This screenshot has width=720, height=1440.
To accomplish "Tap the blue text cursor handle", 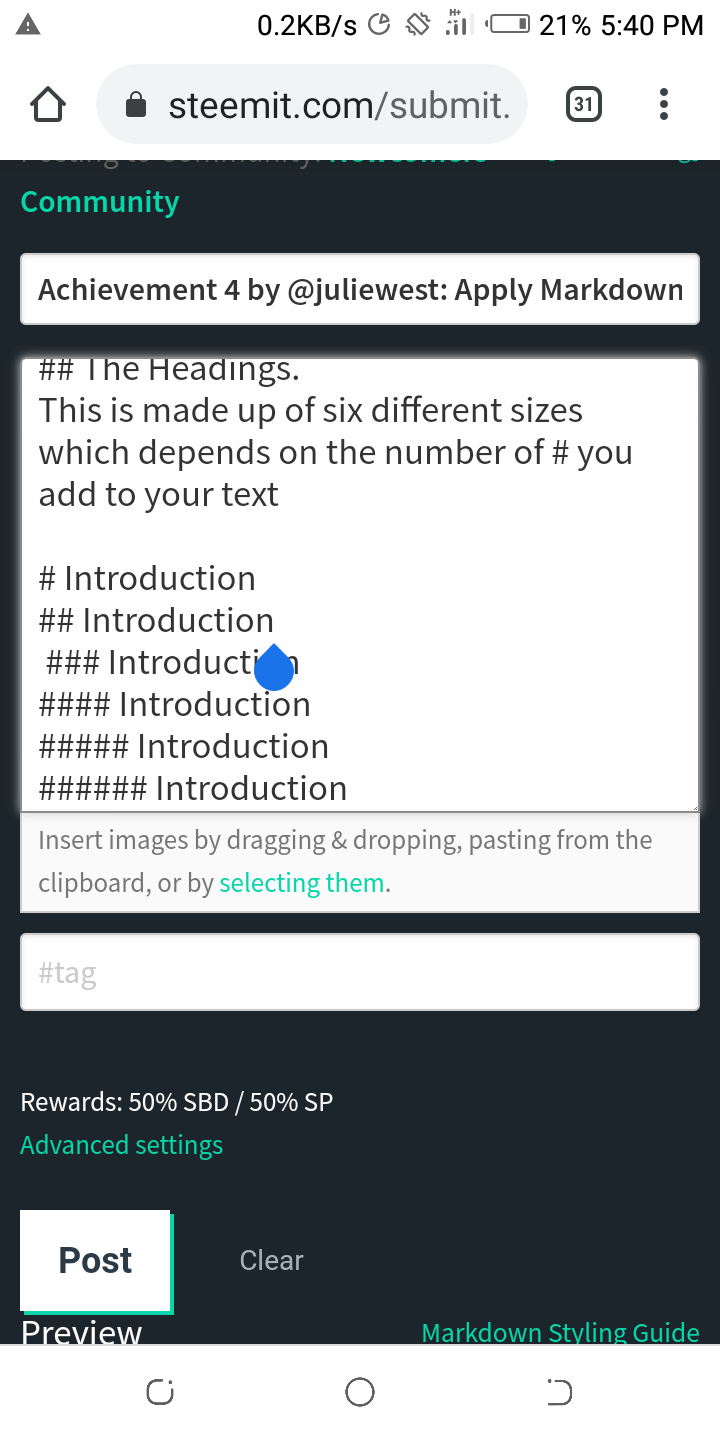I will [x=274, y=667].
